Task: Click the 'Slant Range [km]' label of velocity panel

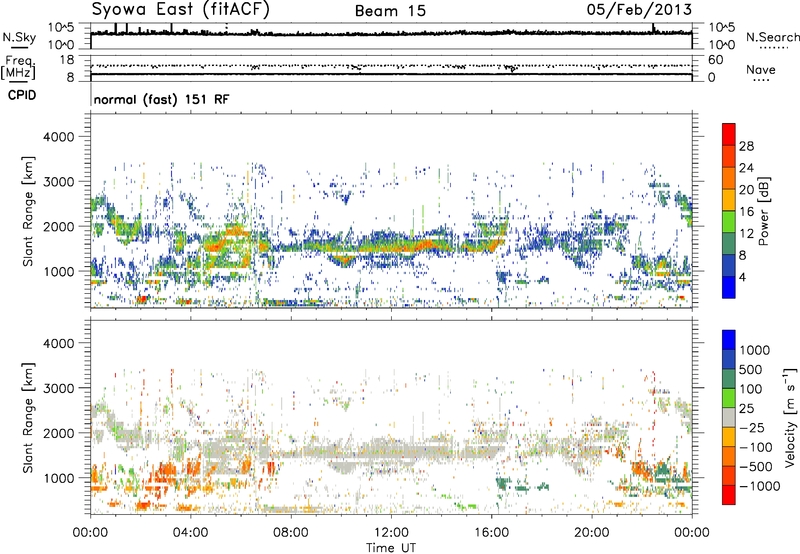Action: [28, 418]
